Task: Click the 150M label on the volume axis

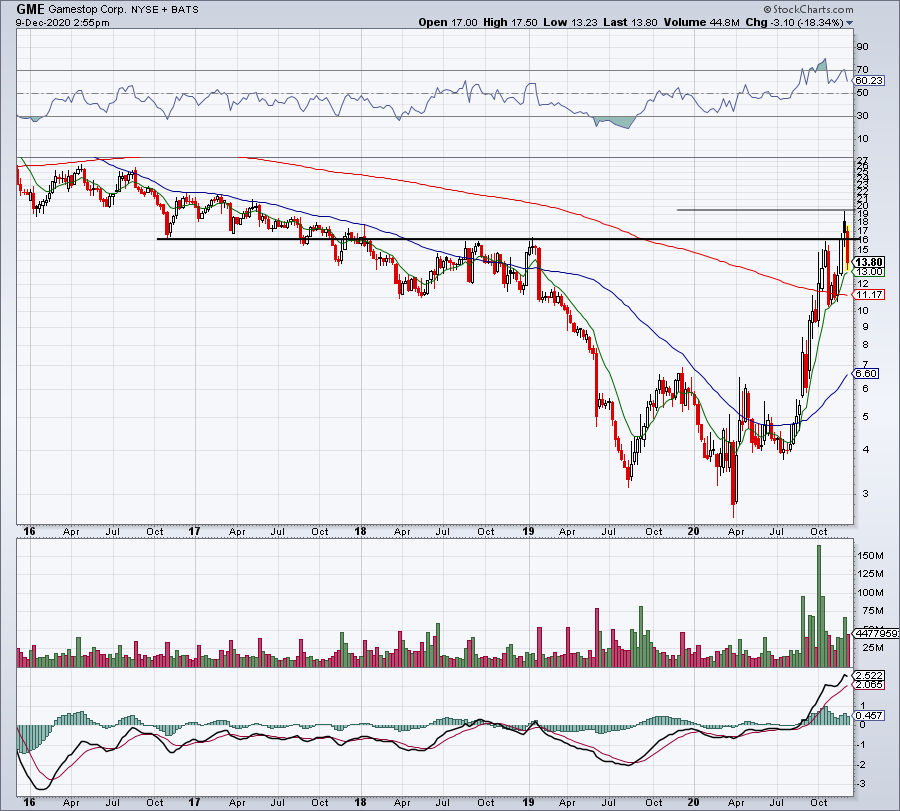Action: (871, 556)
